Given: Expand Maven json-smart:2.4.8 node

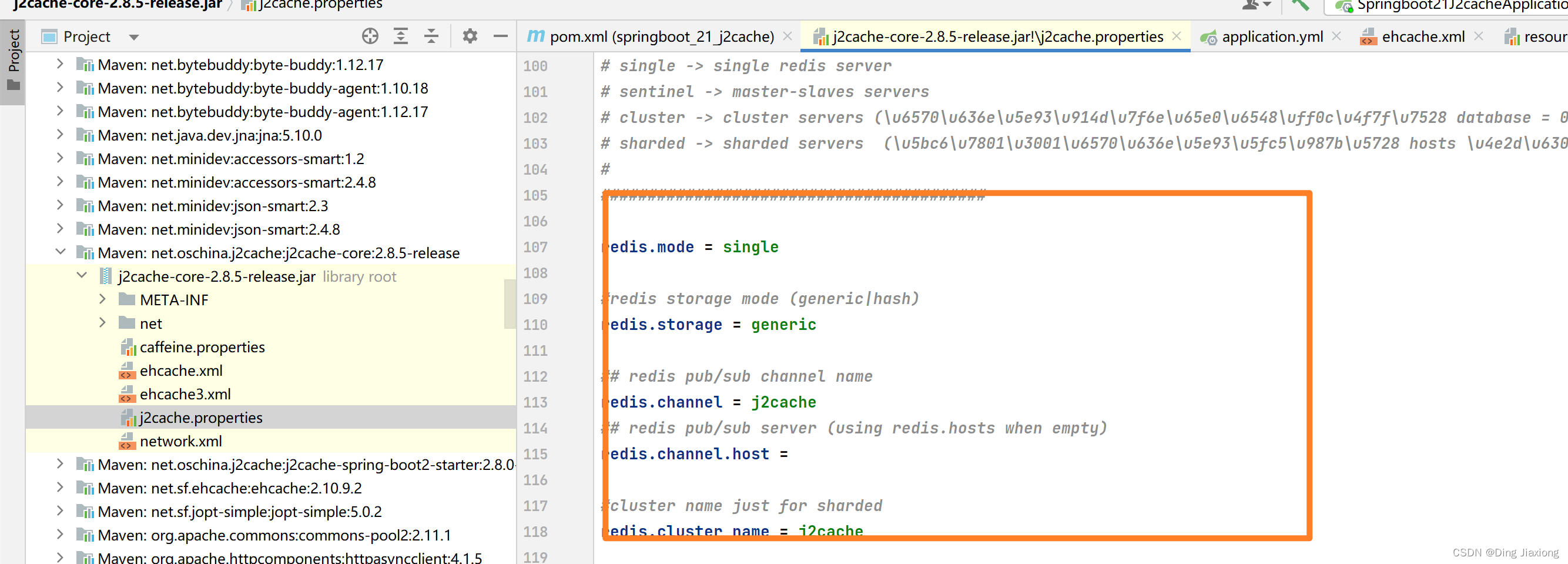Looking at the screenshot, I should [x=60, y=229].
